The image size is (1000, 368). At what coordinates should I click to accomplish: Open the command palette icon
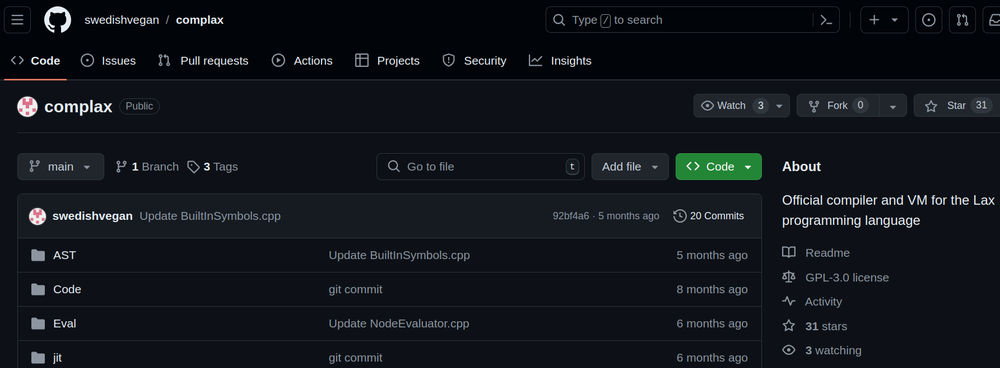point(827,20)
